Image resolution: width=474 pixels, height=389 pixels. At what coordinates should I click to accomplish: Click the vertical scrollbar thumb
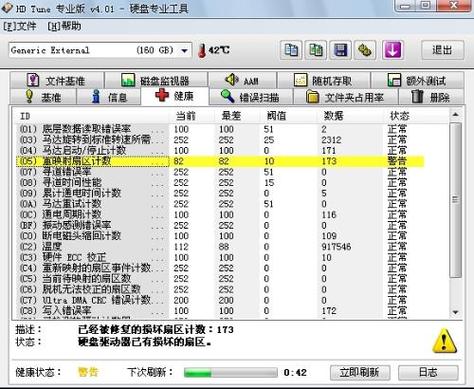click(455, 200)
